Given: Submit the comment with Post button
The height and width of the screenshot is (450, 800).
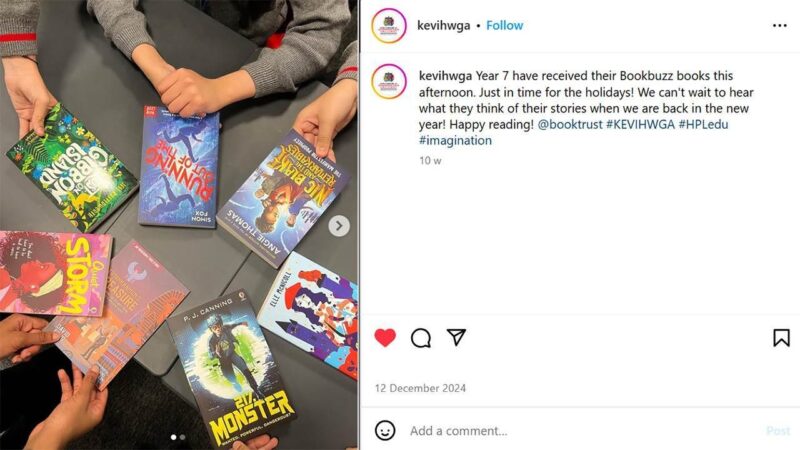Looking at the screenshot, I should (x=778, y=431).
